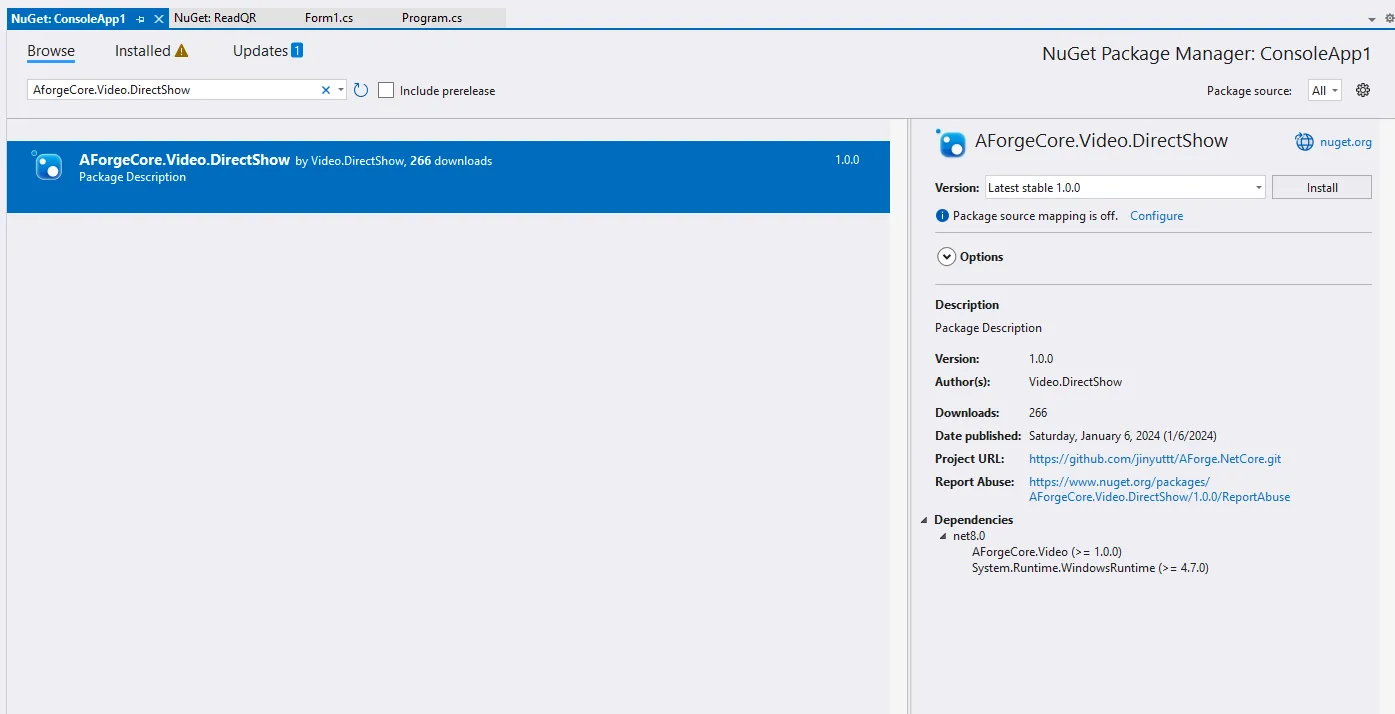The image size is (1395, 714).
Task: Enable Include prerelease checkbox
Action: pyautogui.click(x=386, y=90)
